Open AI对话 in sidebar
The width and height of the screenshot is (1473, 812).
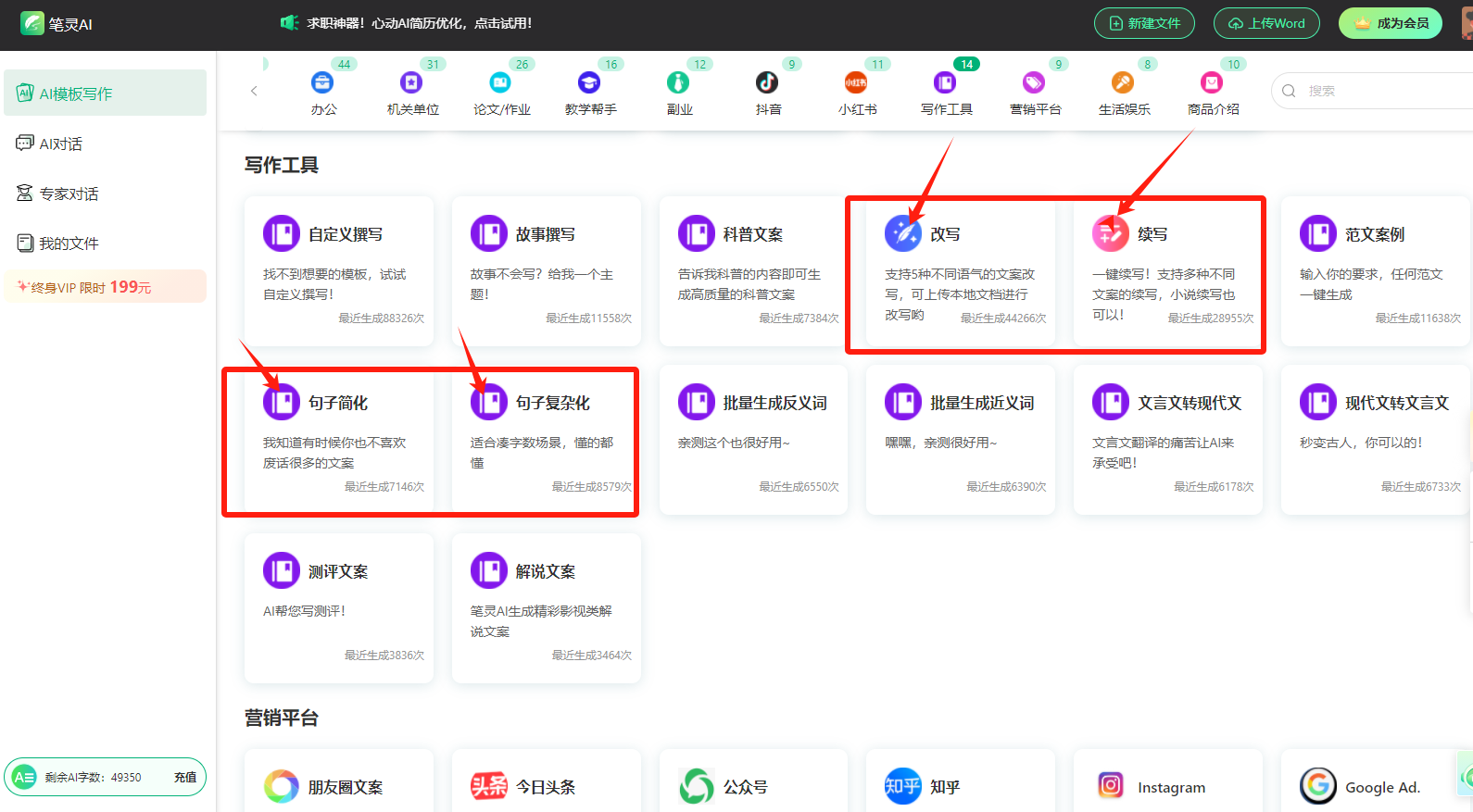point(105,144)
